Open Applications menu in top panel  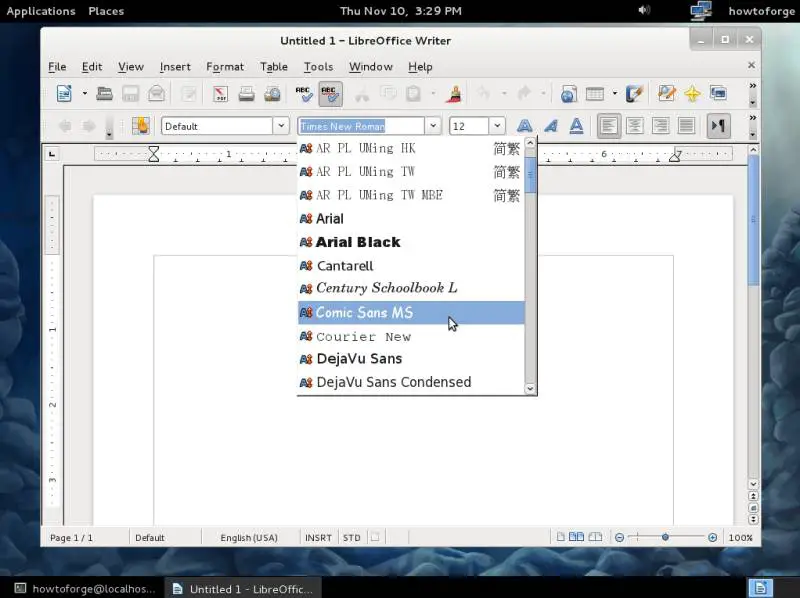41,11
